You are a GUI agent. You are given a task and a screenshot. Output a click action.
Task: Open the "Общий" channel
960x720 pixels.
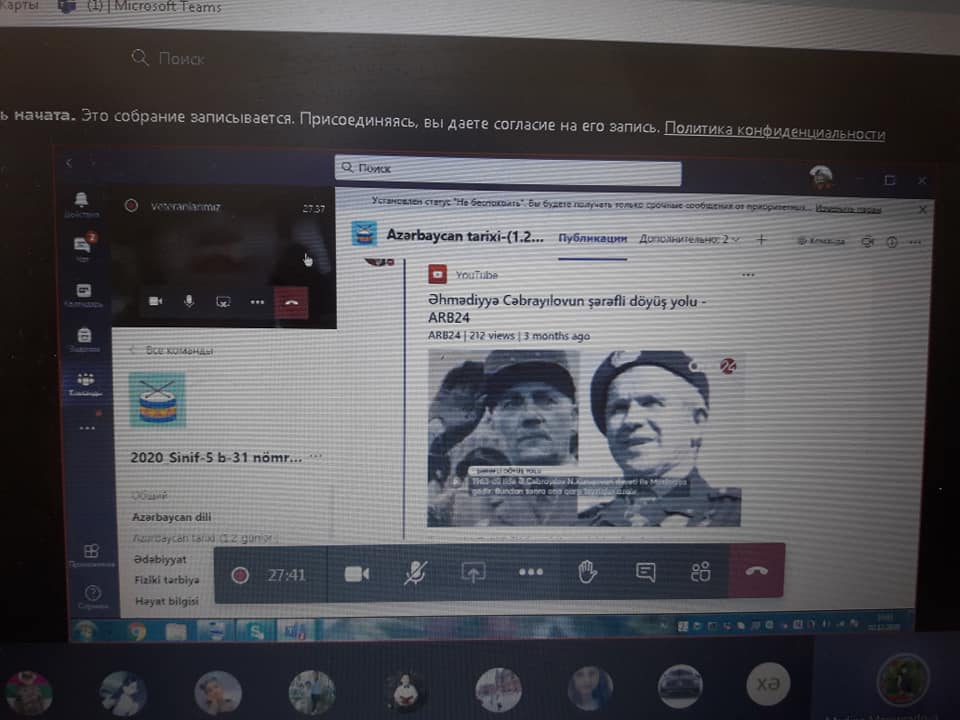[150, 496]
